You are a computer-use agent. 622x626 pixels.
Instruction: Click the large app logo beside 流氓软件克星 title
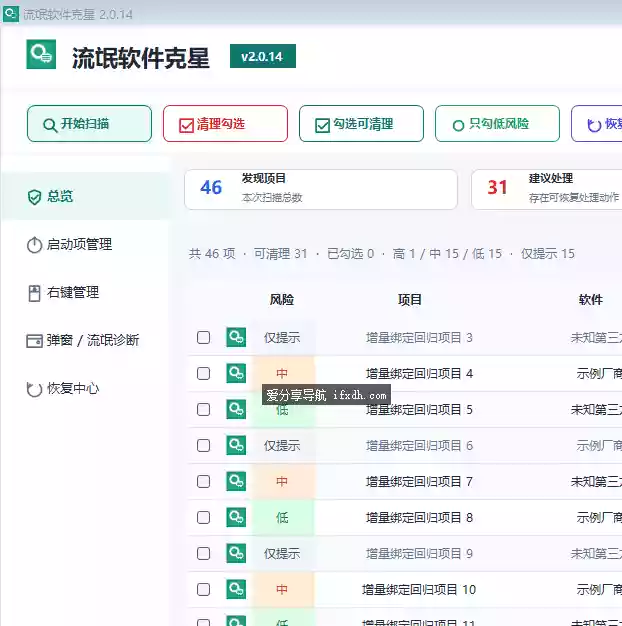(41, 54)
